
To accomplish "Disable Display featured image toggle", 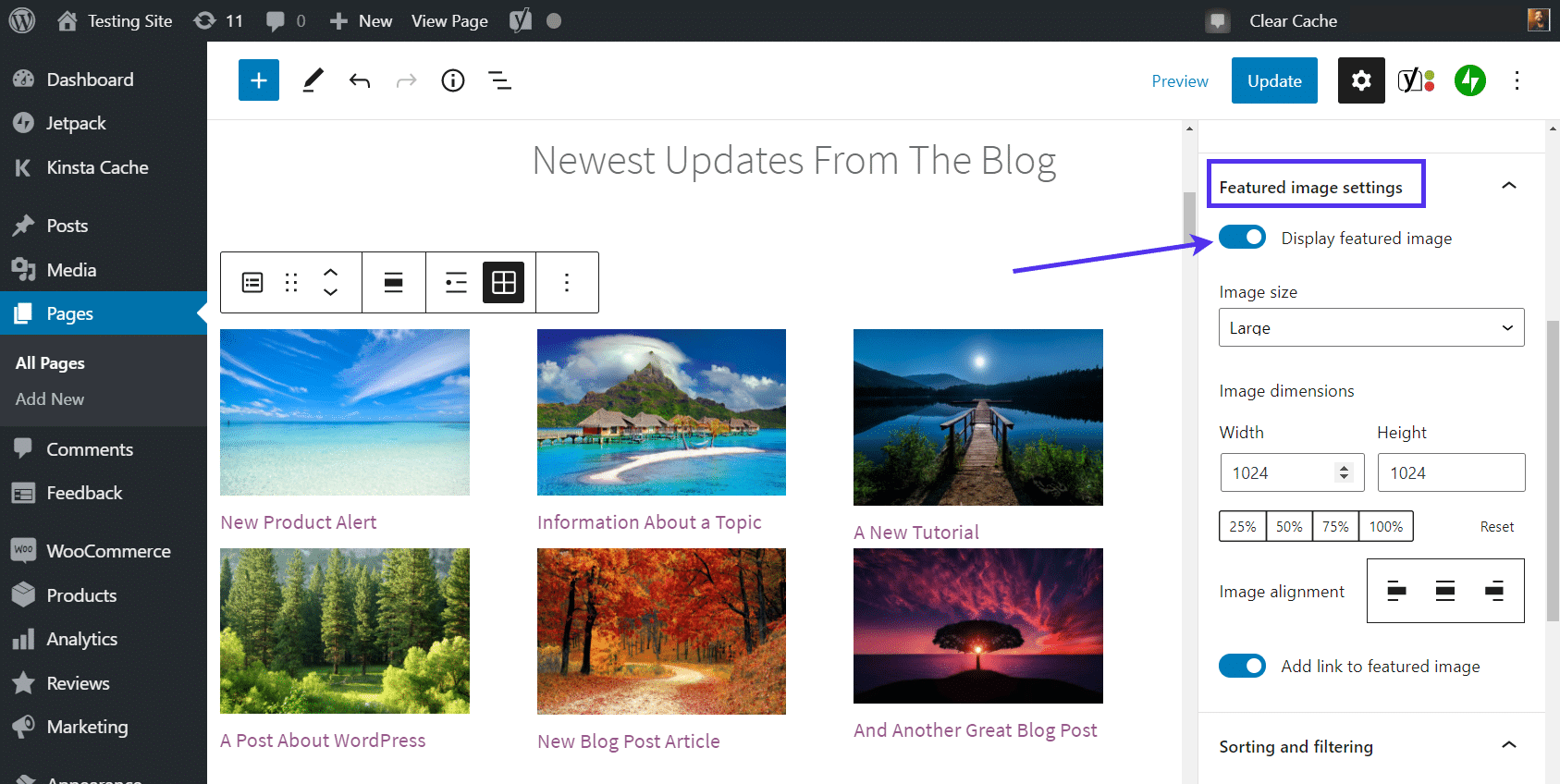I will tap(1242, 238).
